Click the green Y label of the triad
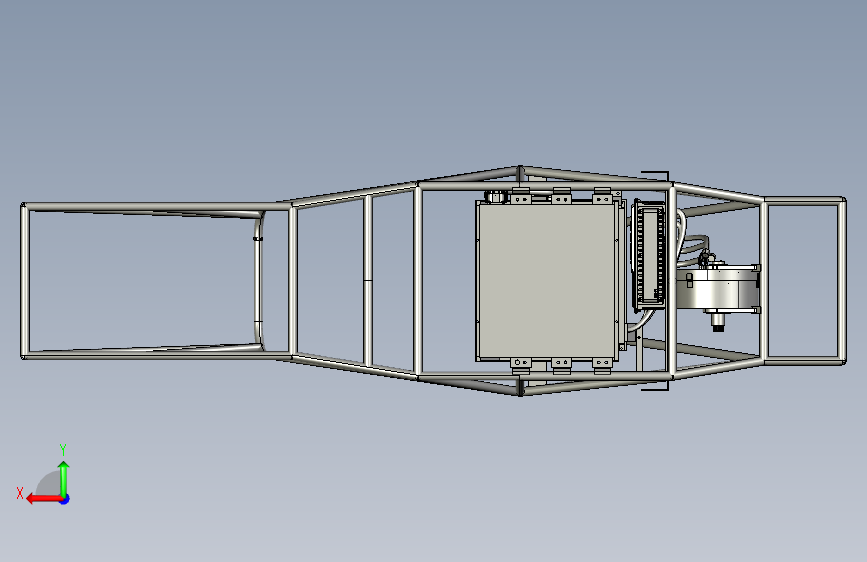The width and height of the screenshot is (867, 562). tap(63, 449)
